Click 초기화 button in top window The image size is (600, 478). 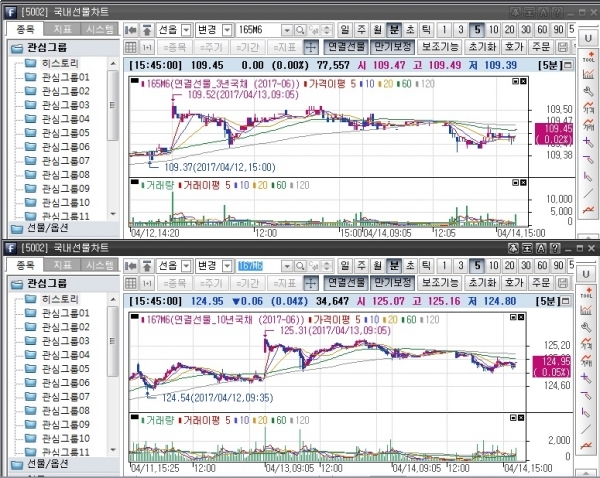coord(483,47)
